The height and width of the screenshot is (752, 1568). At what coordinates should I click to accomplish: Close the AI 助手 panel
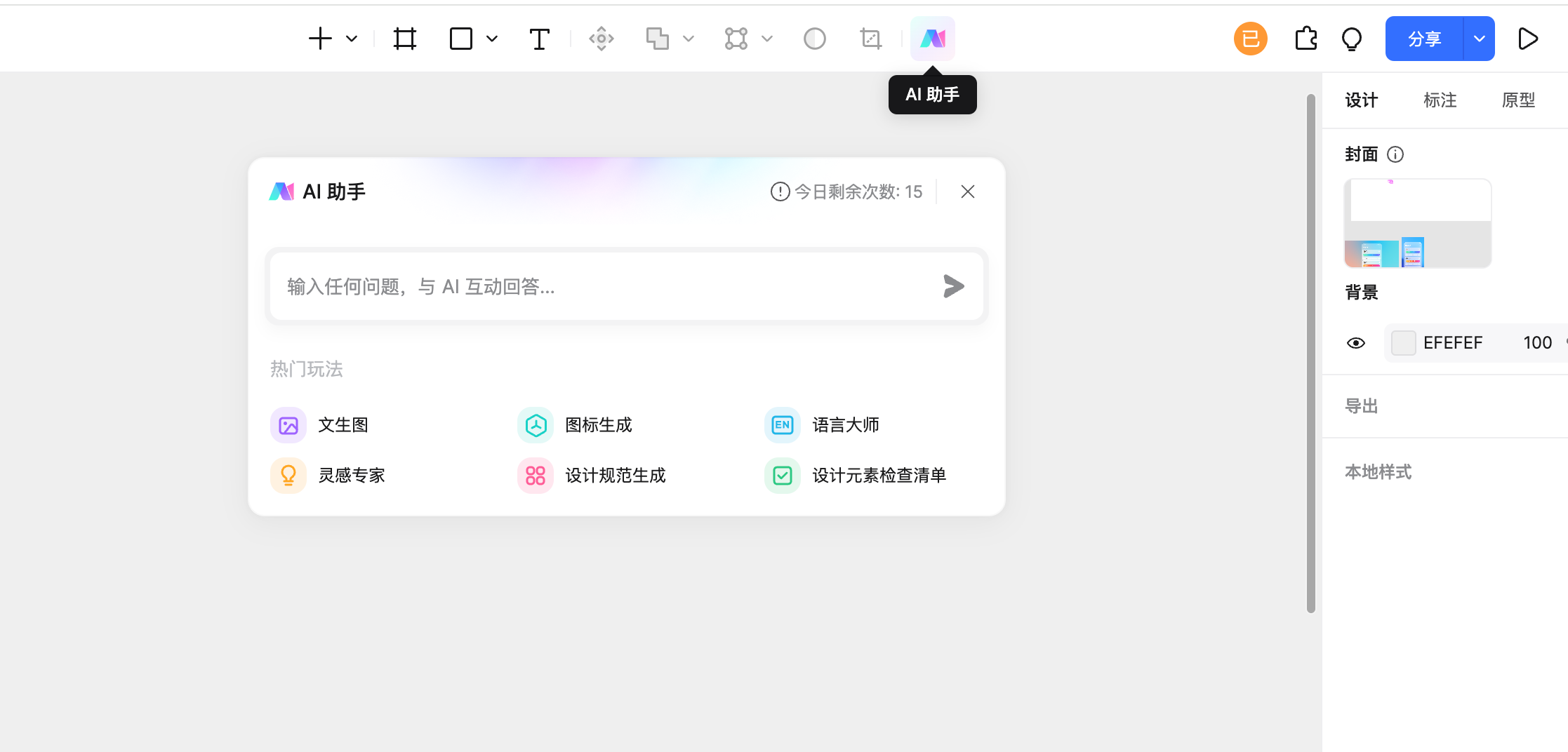[x=968, y=192]
